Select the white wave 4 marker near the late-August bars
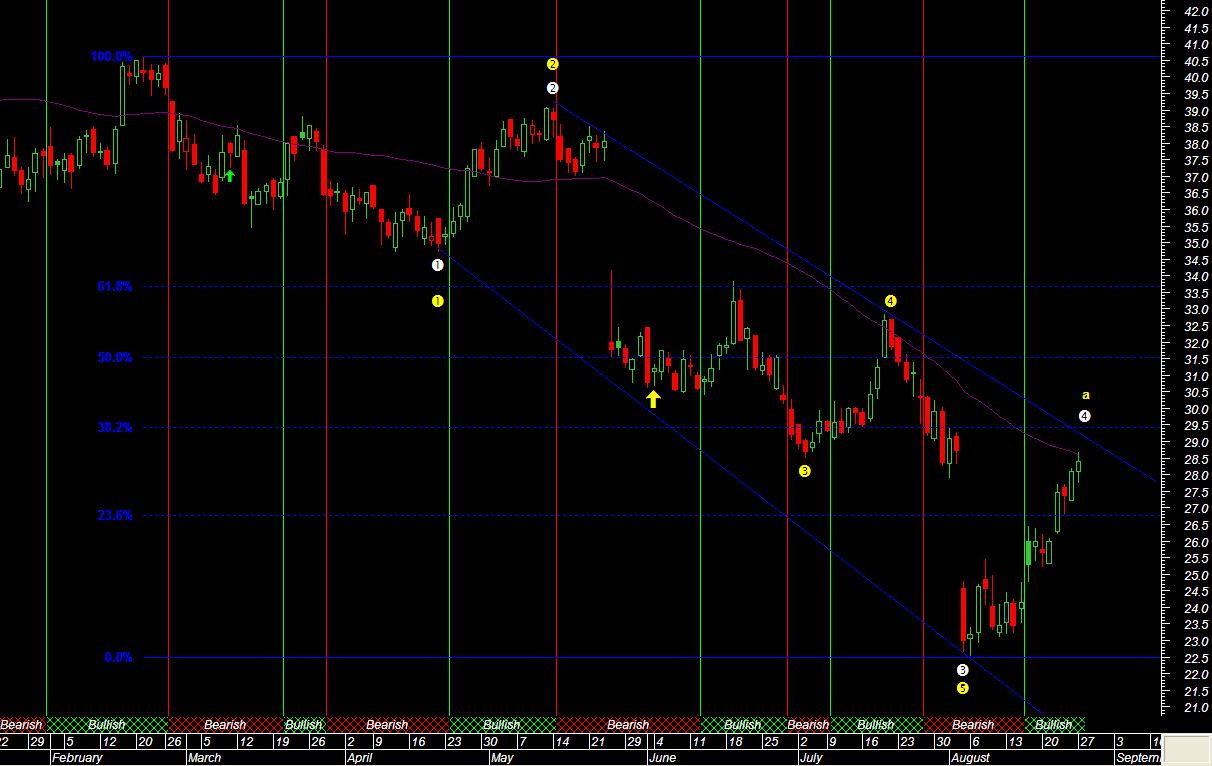 [1085, 416]
